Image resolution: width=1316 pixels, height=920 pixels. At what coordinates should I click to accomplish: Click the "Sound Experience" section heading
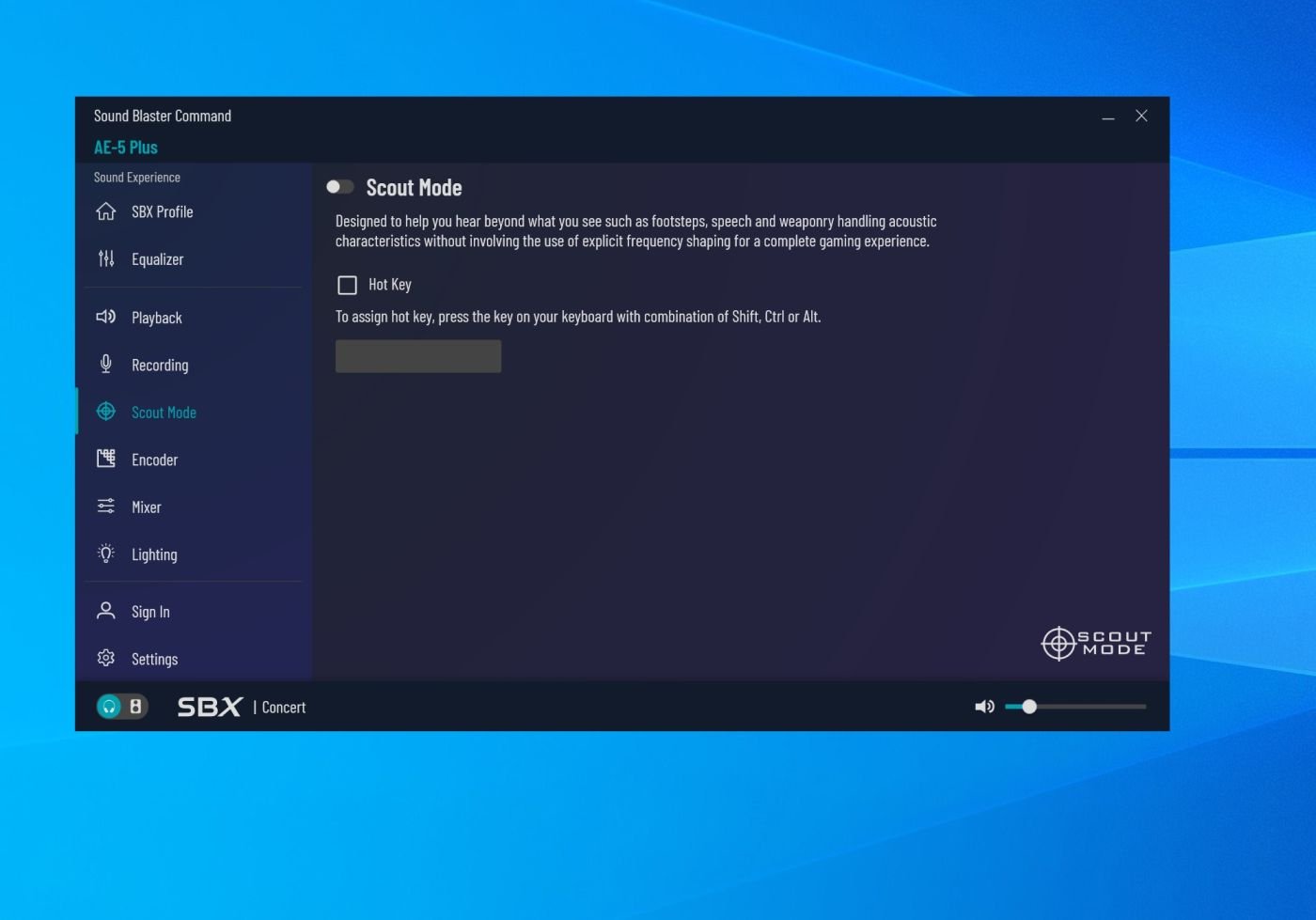point(137,178)
